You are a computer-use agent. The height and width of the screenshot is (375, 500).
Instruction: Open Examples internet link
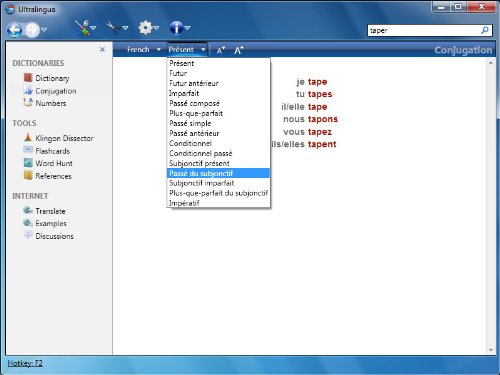pyautogui.click(x=51, y=223)
